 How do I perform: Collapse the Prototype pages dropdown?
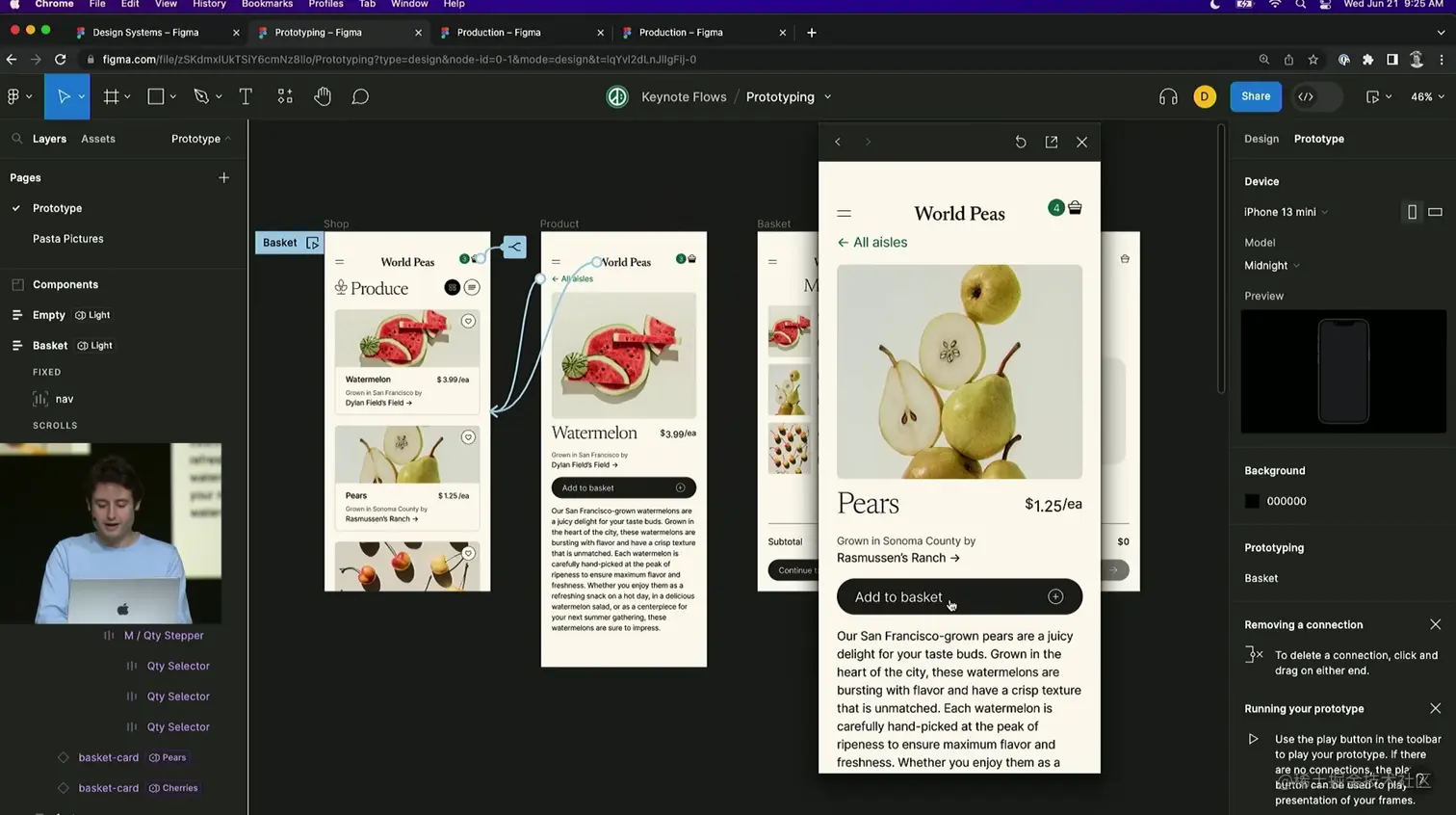click(x=201, y=139)
